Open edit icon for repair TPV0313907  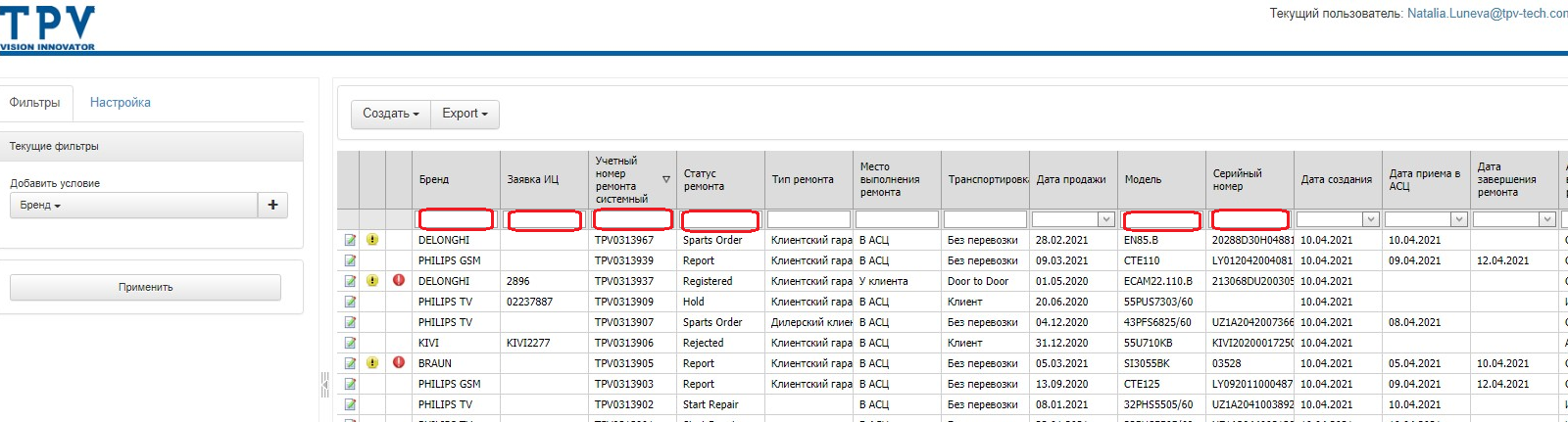point(350,322)
